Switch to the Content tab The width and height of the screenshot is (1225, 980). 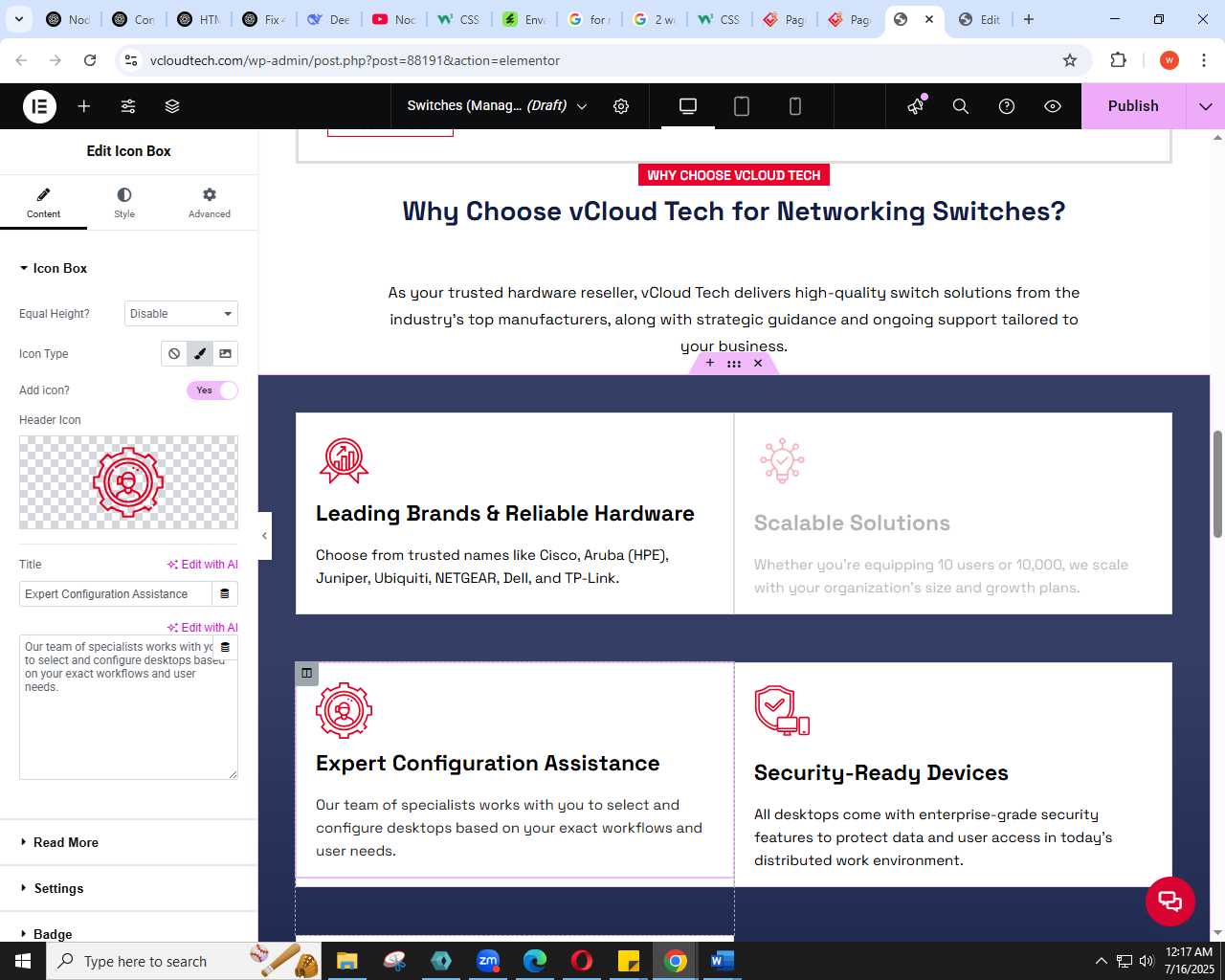pyautogui.click(x=43, y=203)
